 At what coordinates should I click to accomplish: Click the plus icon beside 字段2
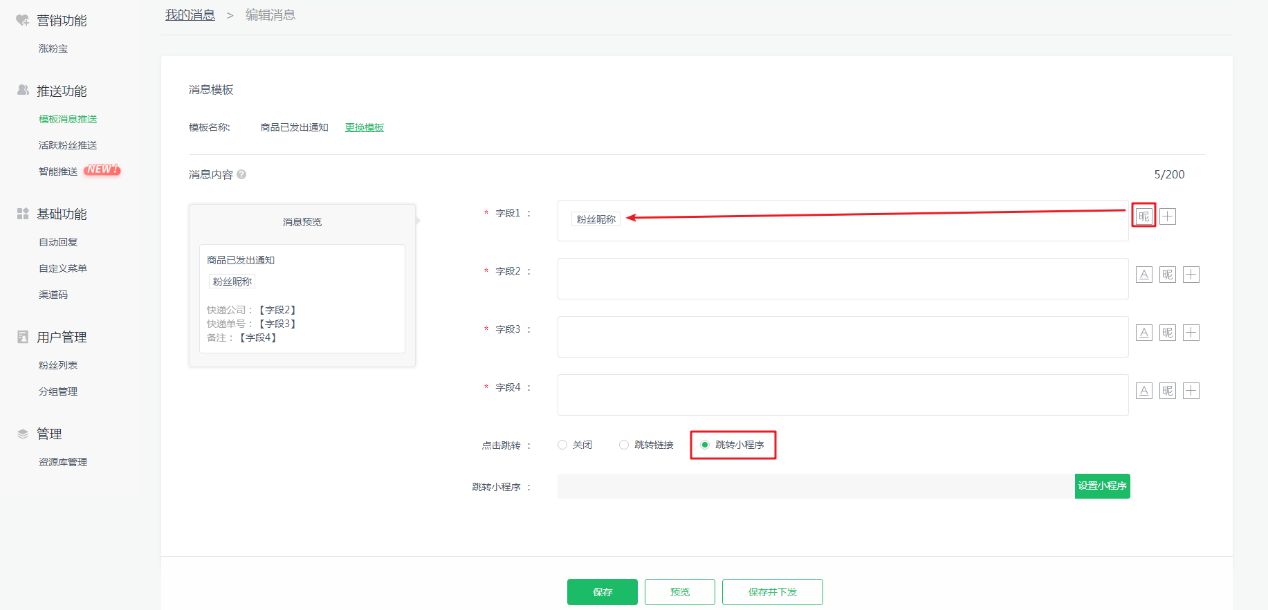click(x=1190, y=275)
